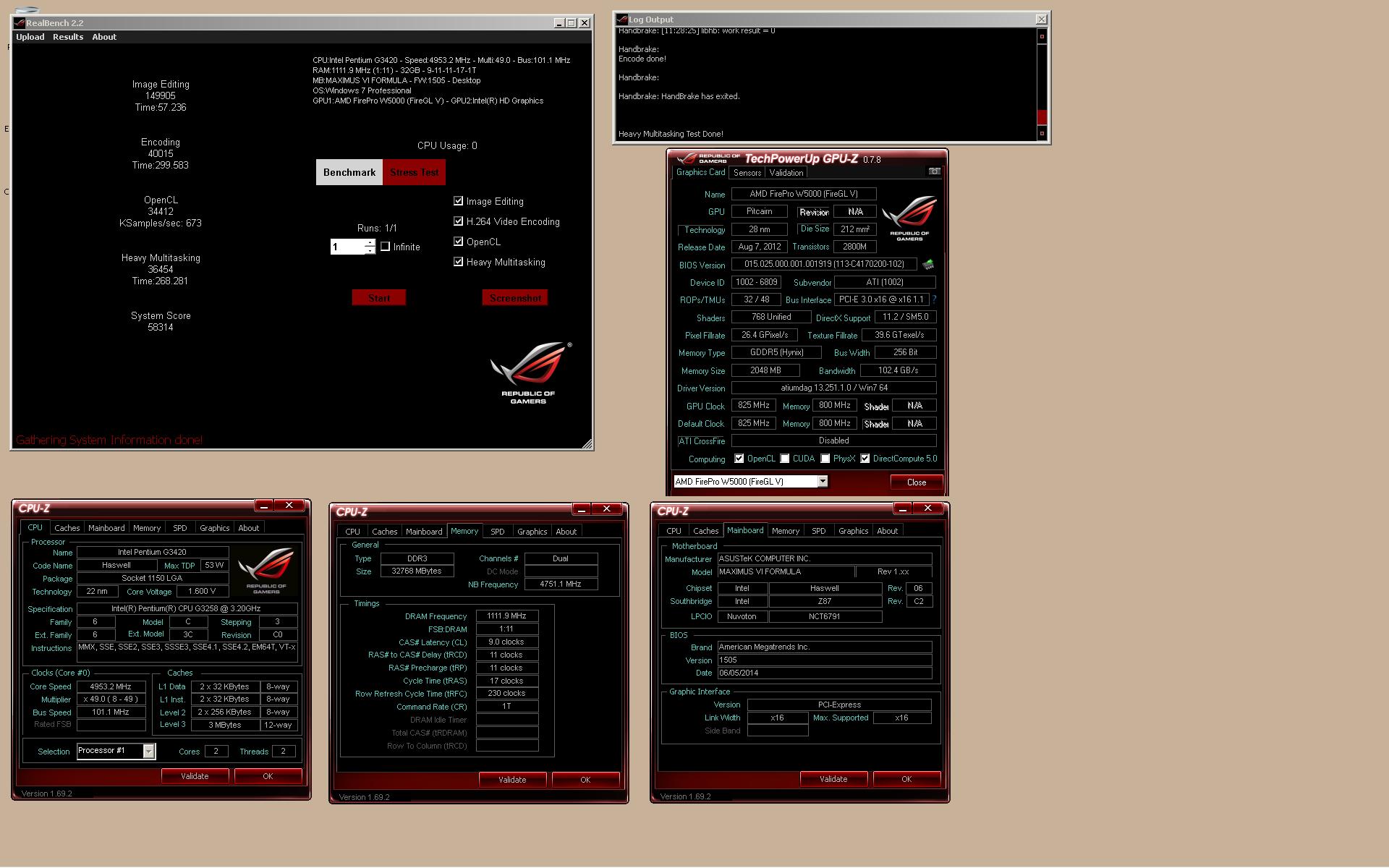
Task: Click the ROG logo in the RealBench window
Action: 530,373
